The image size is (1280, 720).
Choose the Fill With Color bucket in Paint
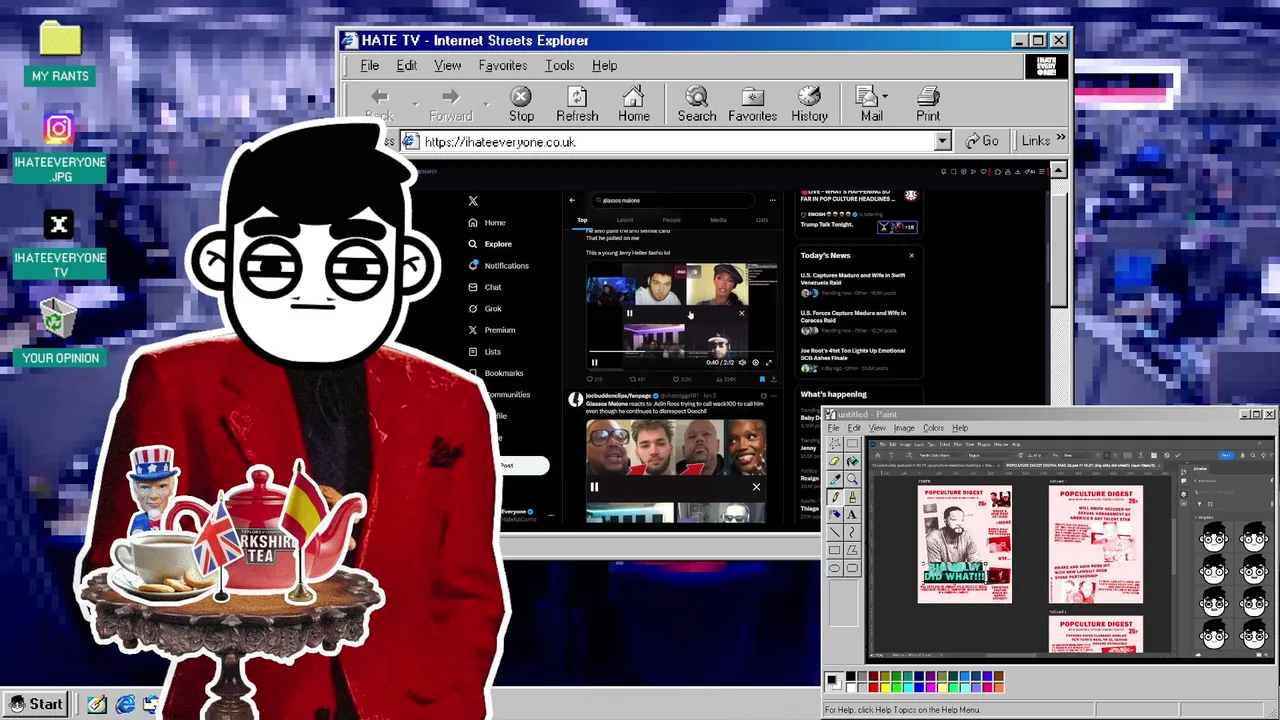[x=853, y=461]
